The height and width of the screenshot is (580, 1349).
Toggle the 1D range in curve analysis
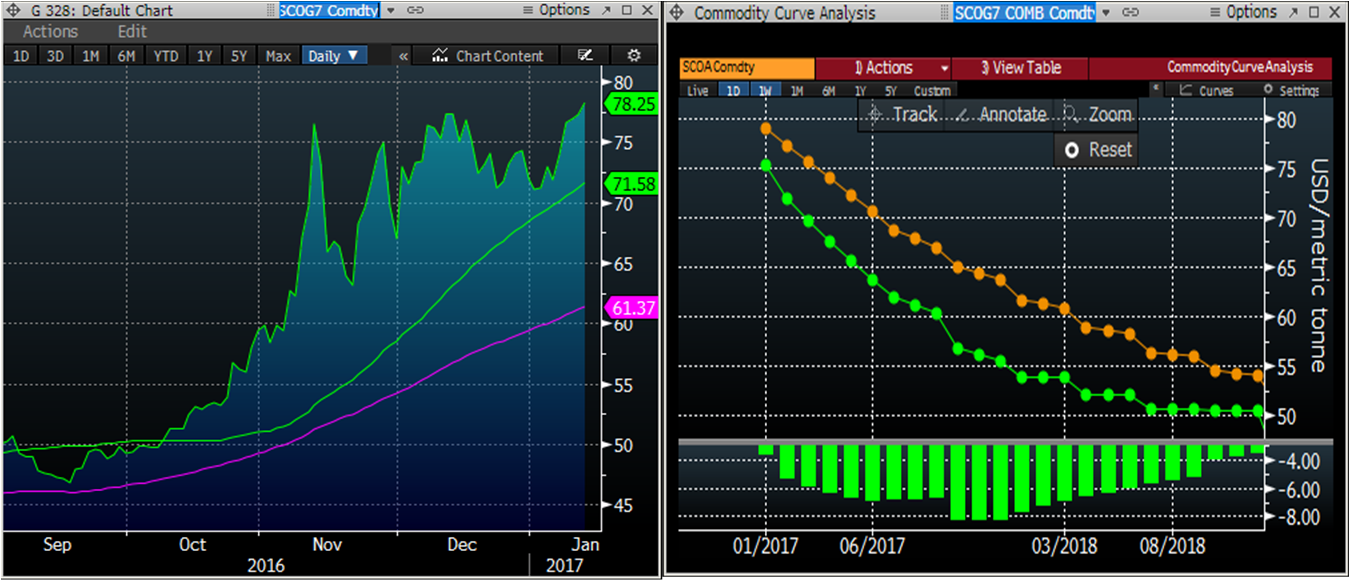tap(732, 91)
